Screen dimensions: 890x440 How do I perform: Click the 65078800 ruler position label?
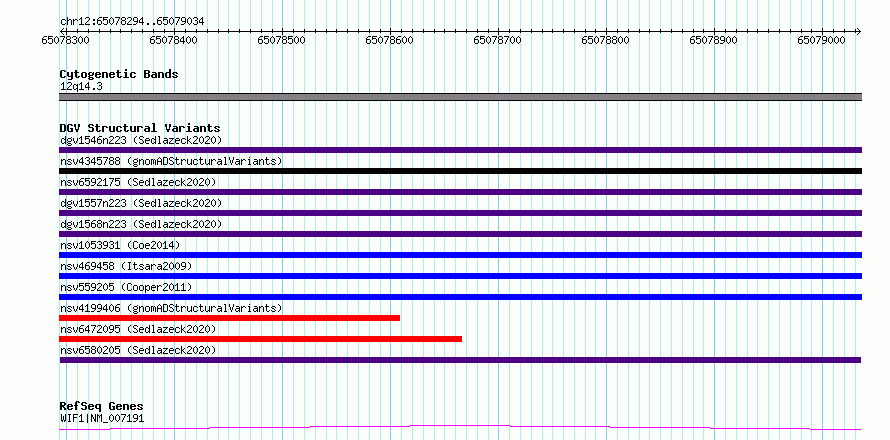pos(606,40)
